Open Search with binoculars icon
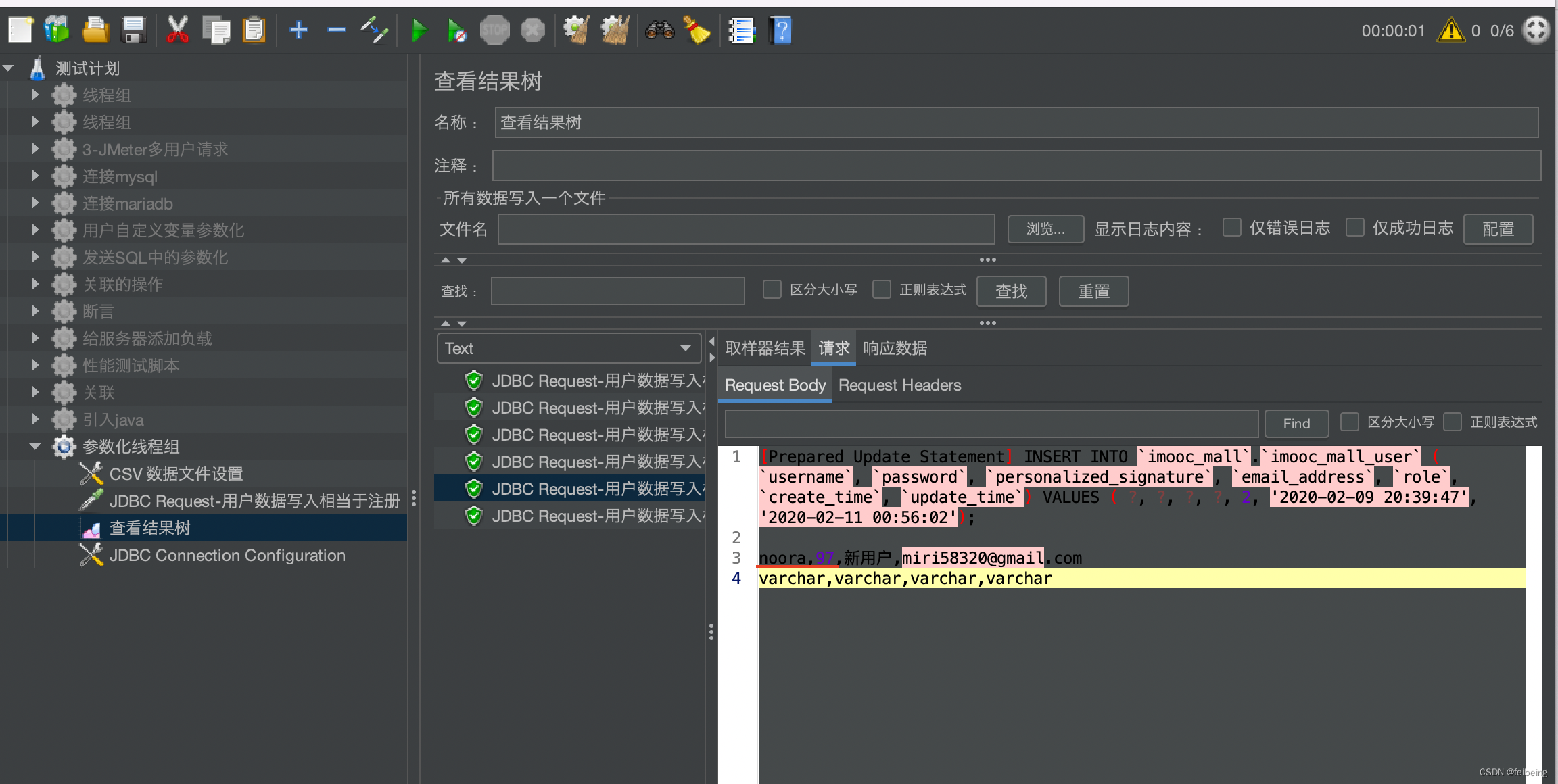This screenshot has width=1558, height=784. click(659, 30)
